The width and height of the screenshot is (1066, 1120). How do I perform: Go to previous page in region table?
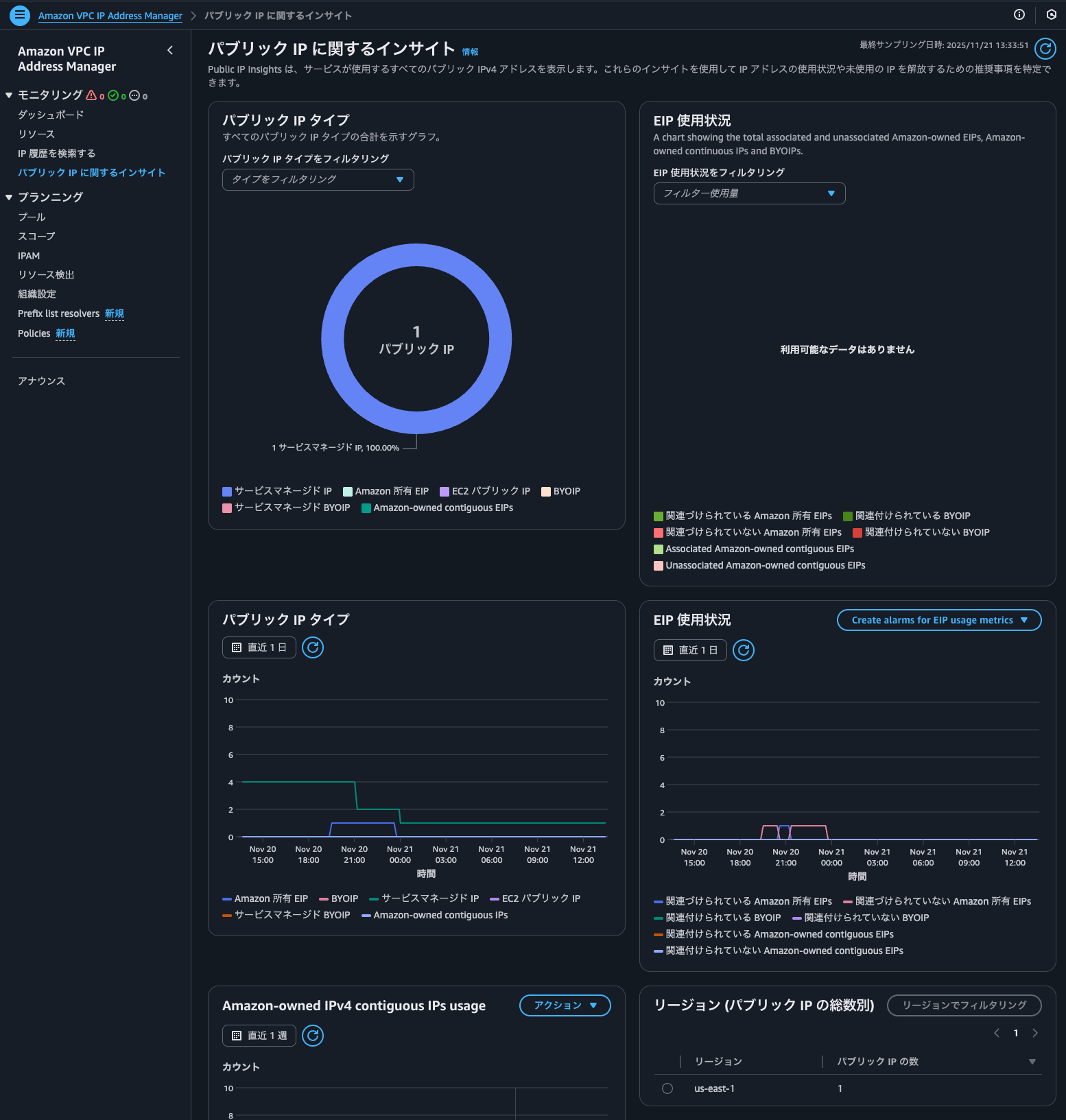997,1033
